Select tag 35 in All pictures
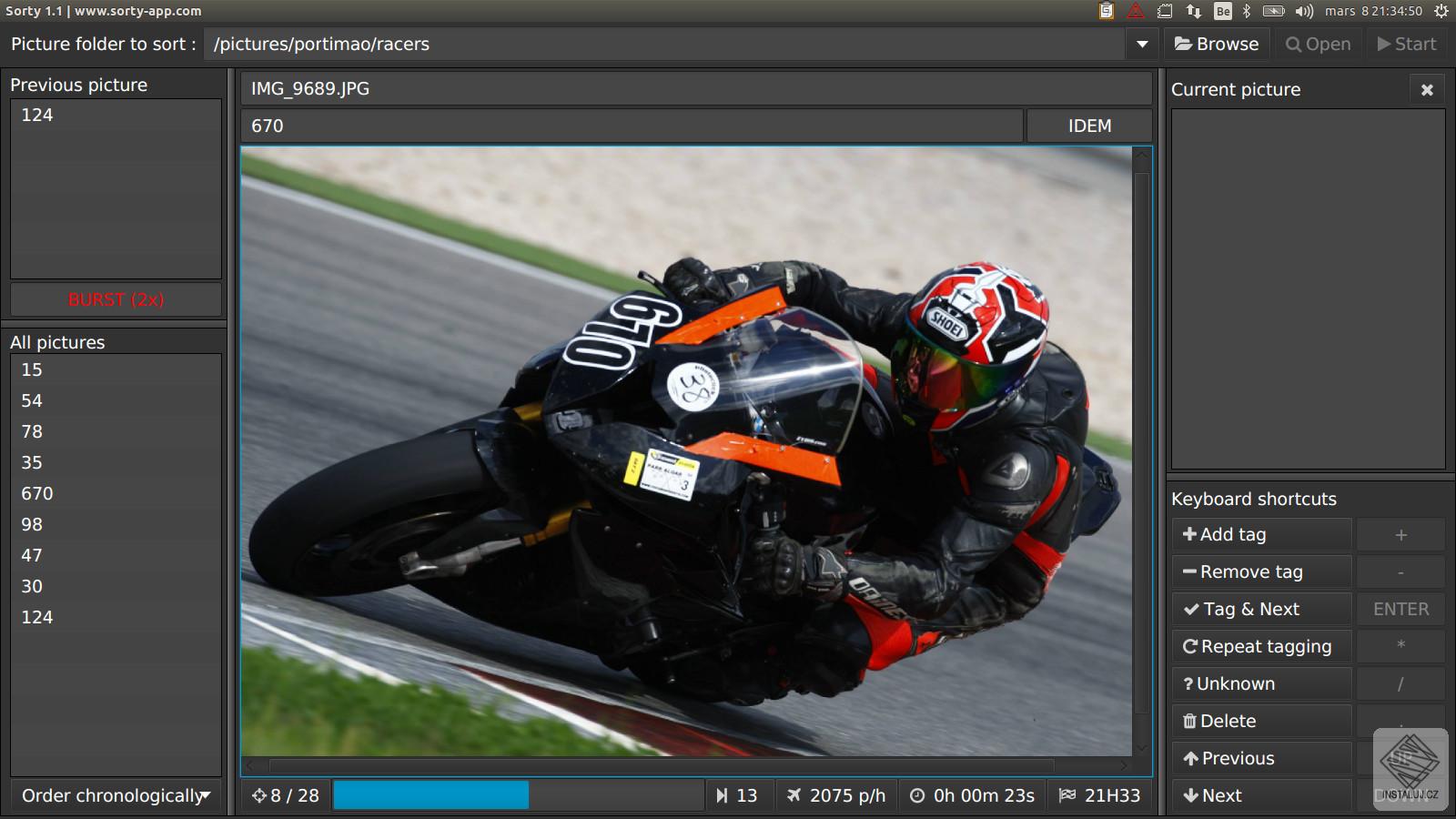 point(116,462)
